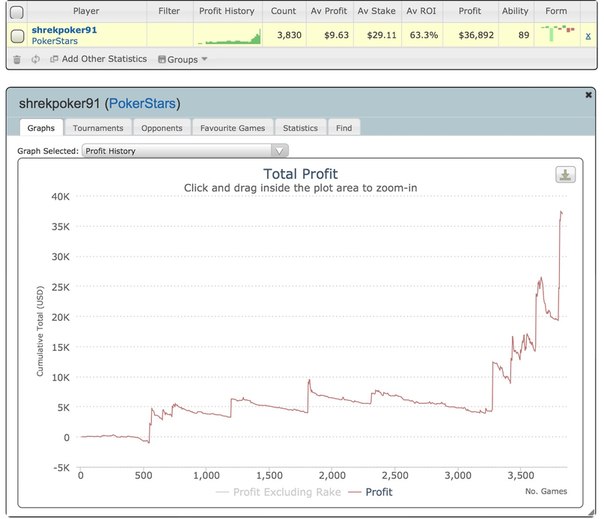Click the refresh arrows icon

(x=35, y=59)
